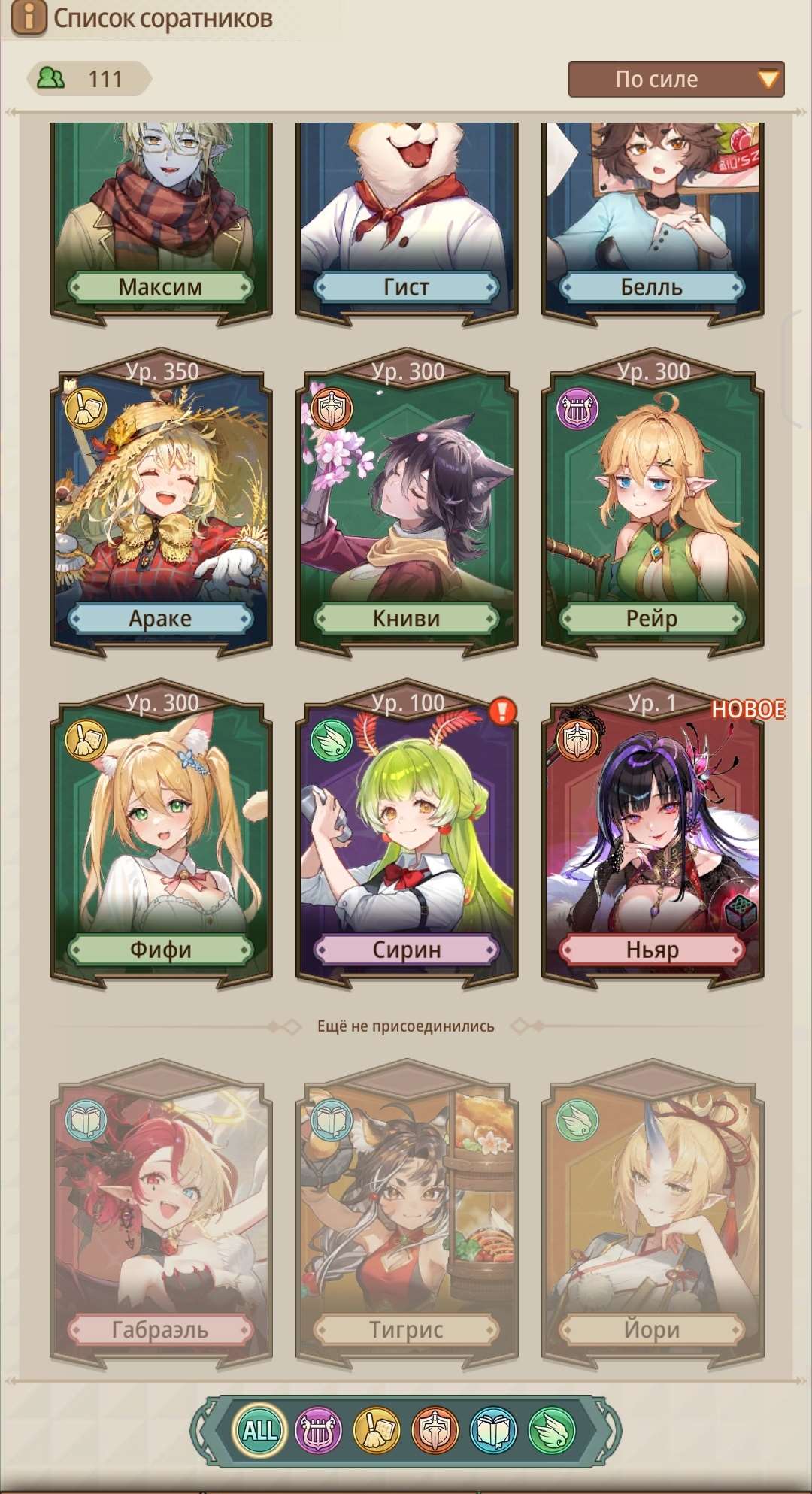Open new companion Ньяр card
812x1494 pixels.
pos(653,833)
